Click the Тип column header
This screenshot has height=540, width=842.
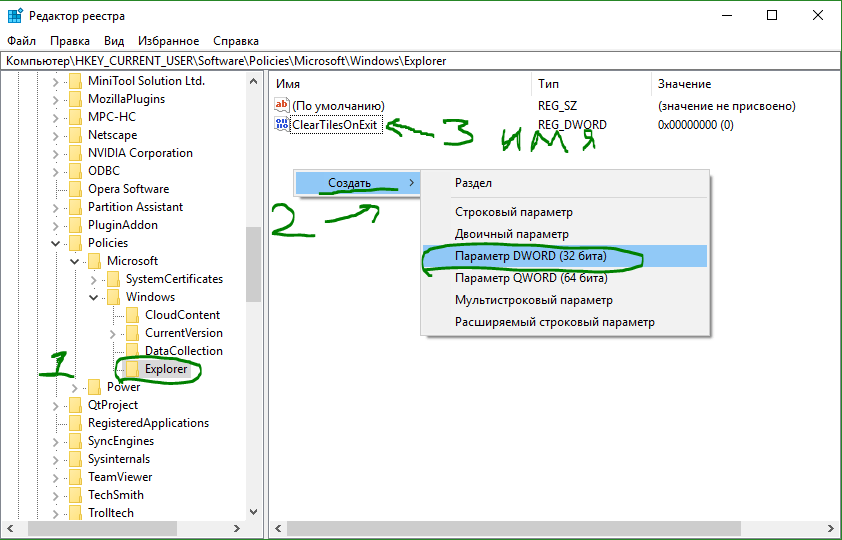coord(590,84)
